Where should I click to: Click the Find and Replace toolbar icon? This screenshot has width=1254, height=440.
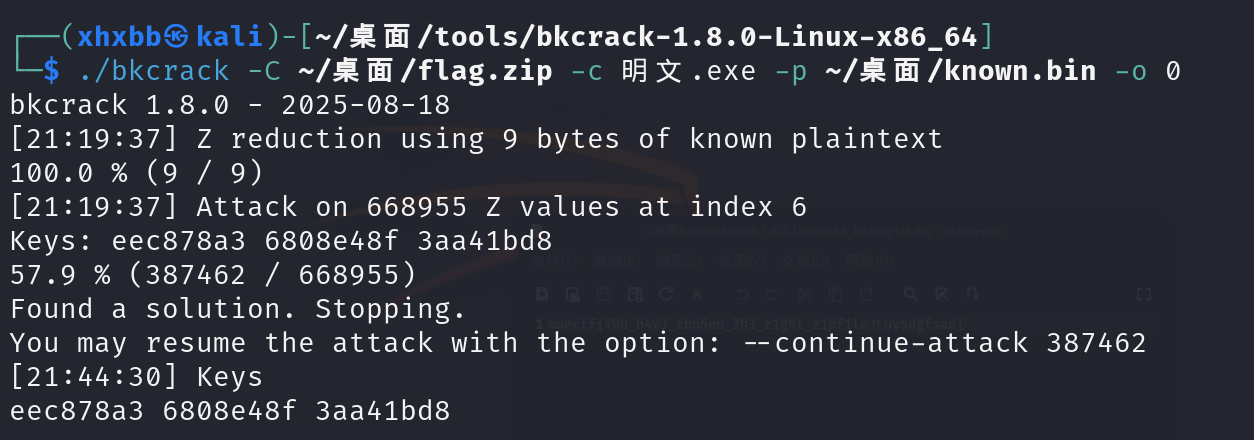[x=941, y=294]
